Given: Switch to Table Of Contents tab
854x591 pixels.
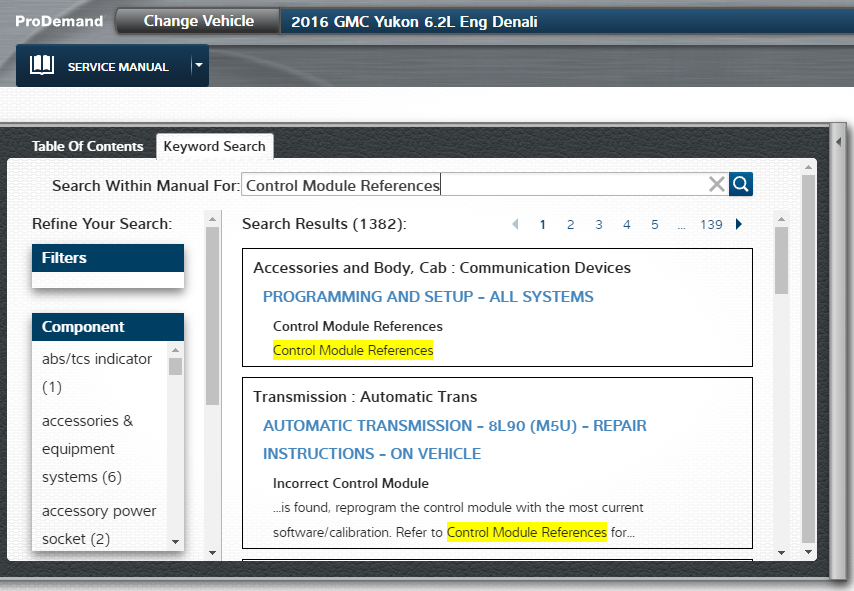Looking at the screenshot, I should click(x=87, y=146).
